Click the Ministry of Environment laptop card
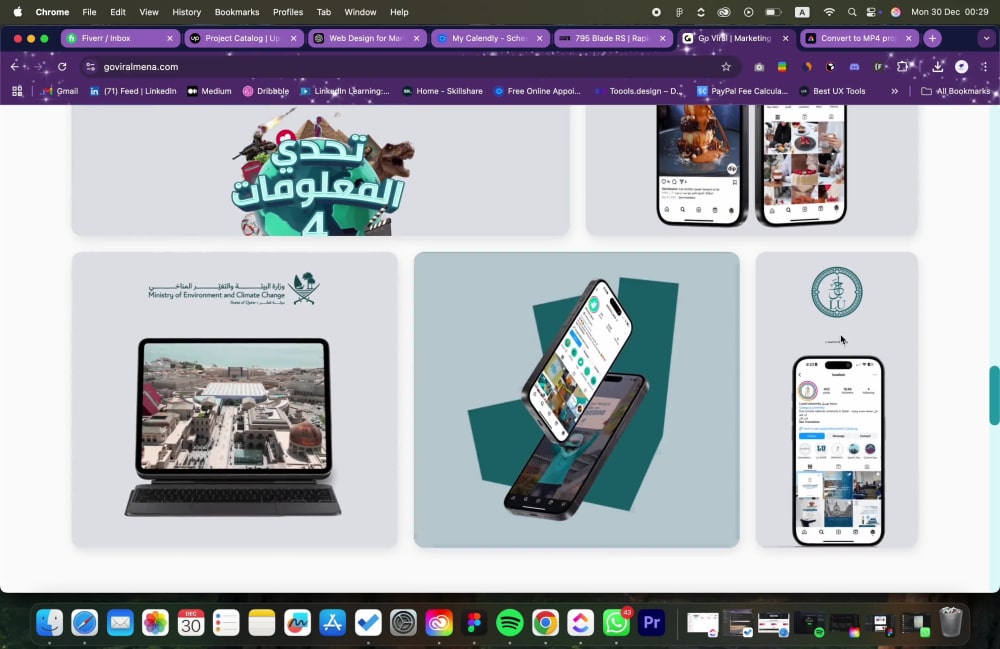 click(235, 400)
